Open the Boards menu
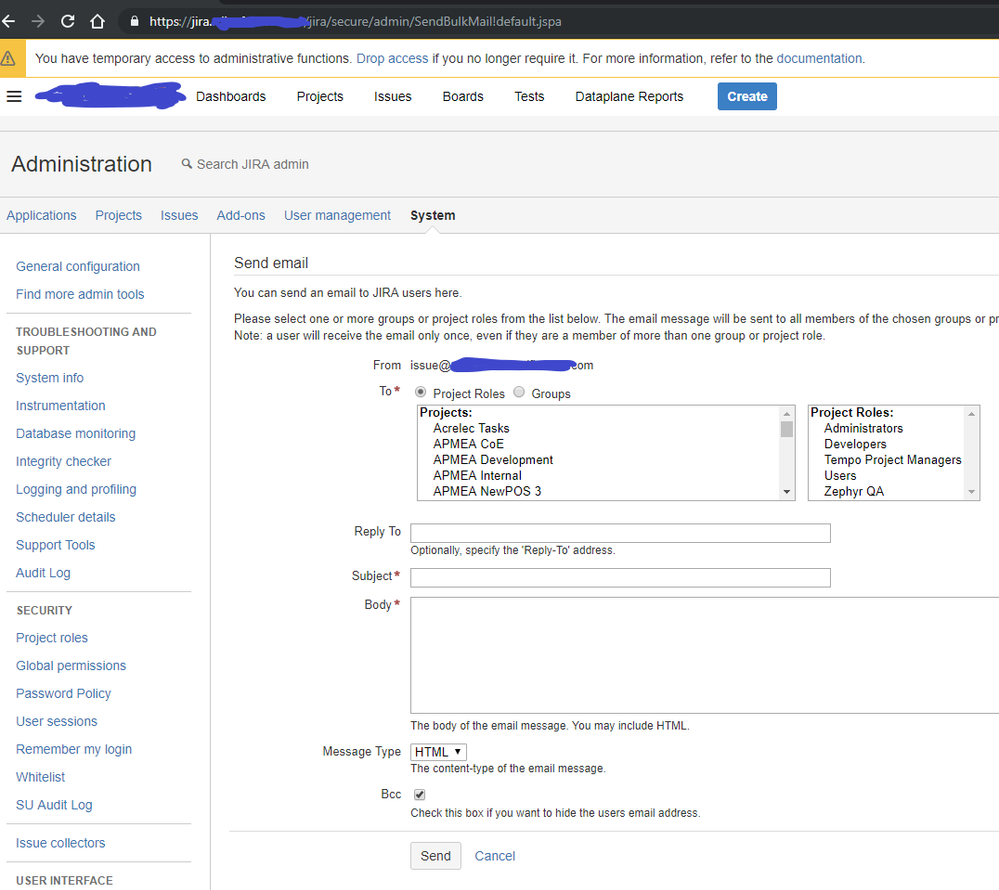 pos(463,97)
